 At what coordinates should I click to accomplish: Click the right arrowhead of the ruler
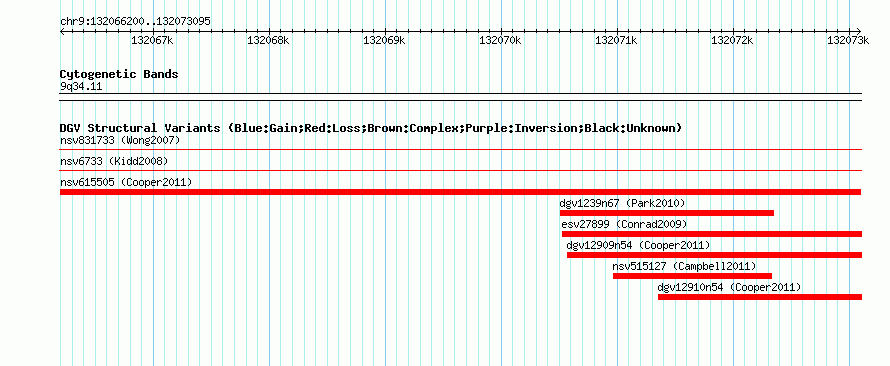(858, 31)
